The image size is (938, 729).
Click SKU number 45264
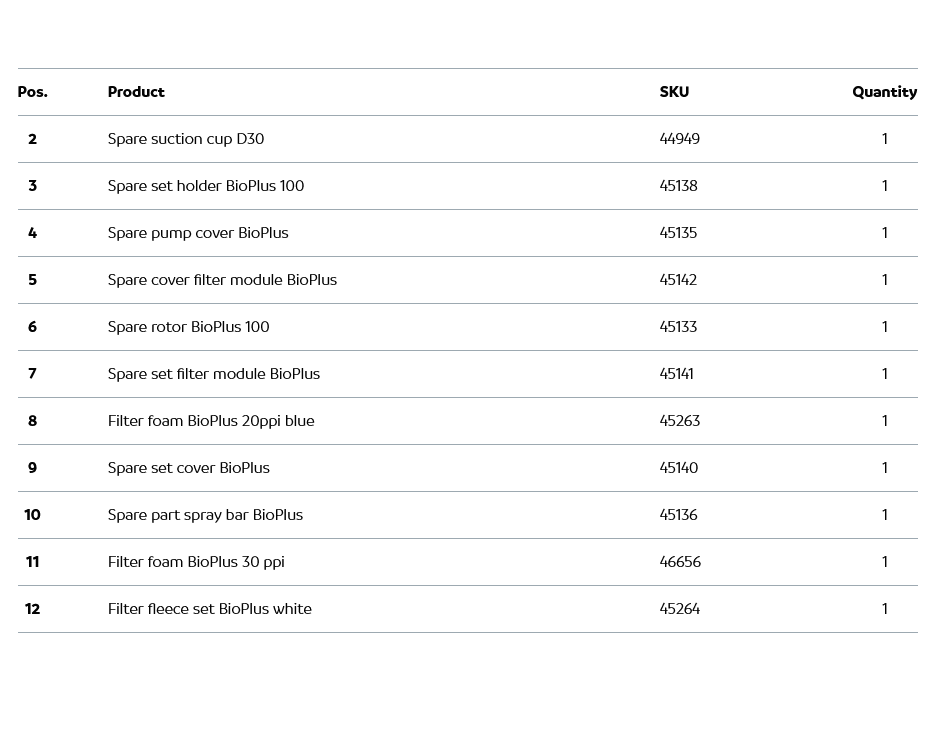tap(680, 609)
